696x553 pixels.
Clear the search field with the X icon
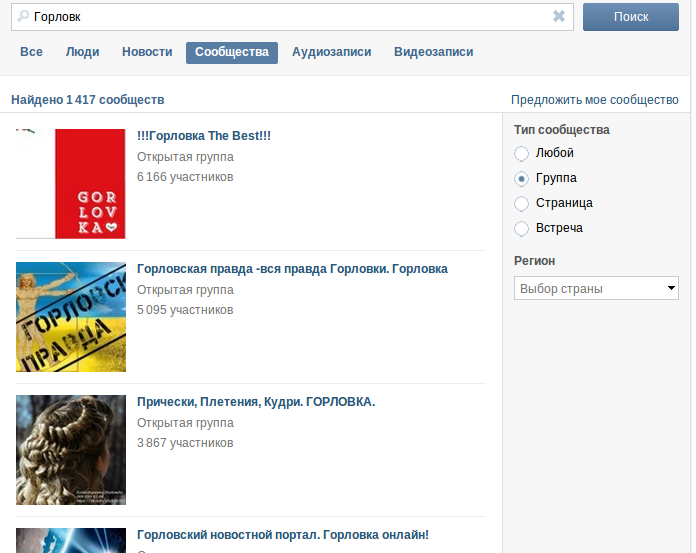tap(558, 16)
